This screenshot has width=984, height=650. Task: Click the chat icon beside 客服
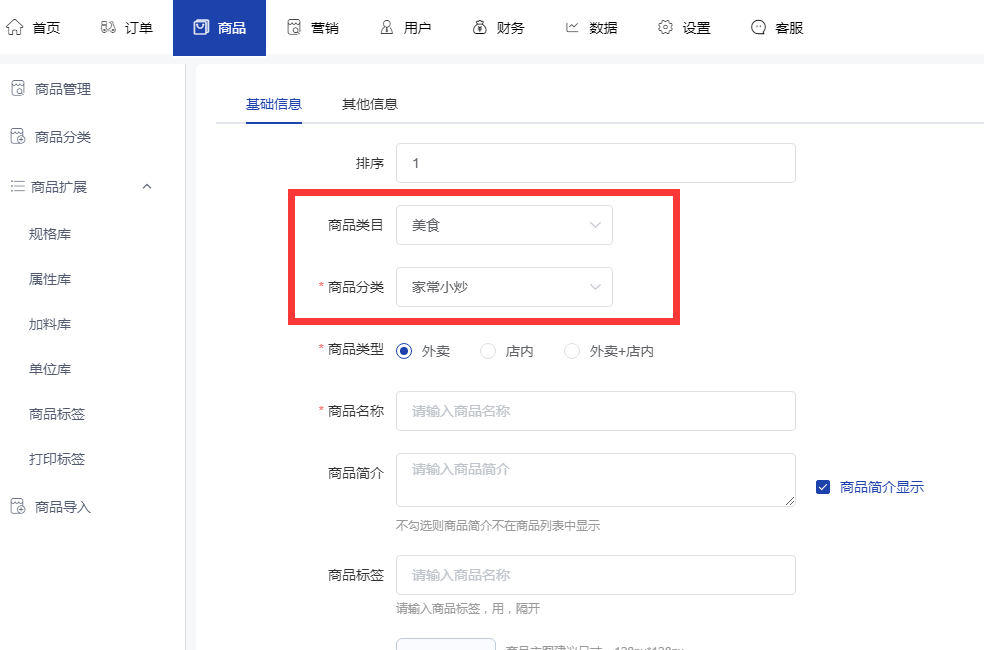tap(758, 28)
